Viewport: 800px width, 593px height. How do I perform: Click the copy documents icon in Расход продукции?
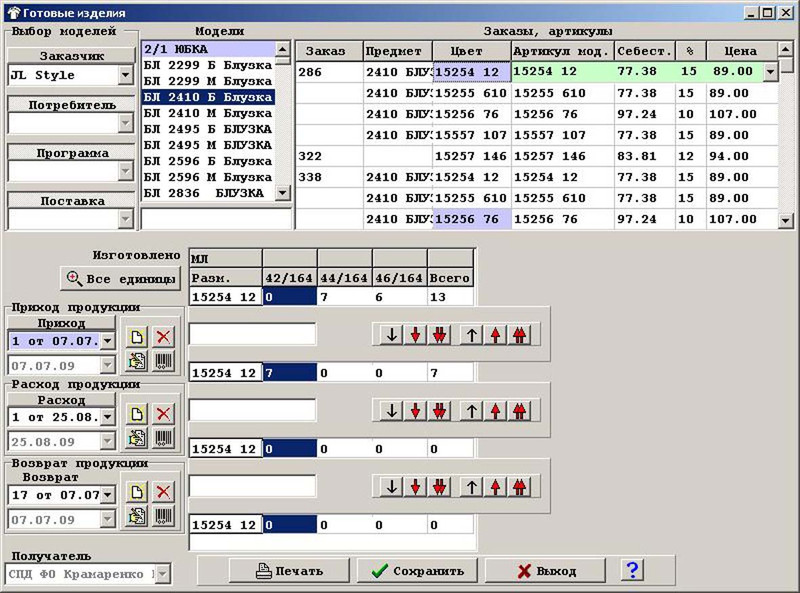[137, 438]
